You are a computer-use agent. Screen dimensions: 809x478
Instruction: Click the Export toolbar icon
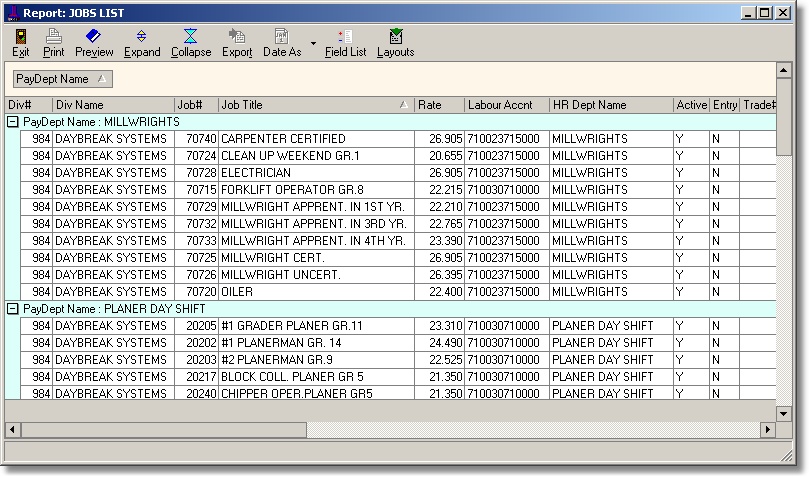[237, 43]
